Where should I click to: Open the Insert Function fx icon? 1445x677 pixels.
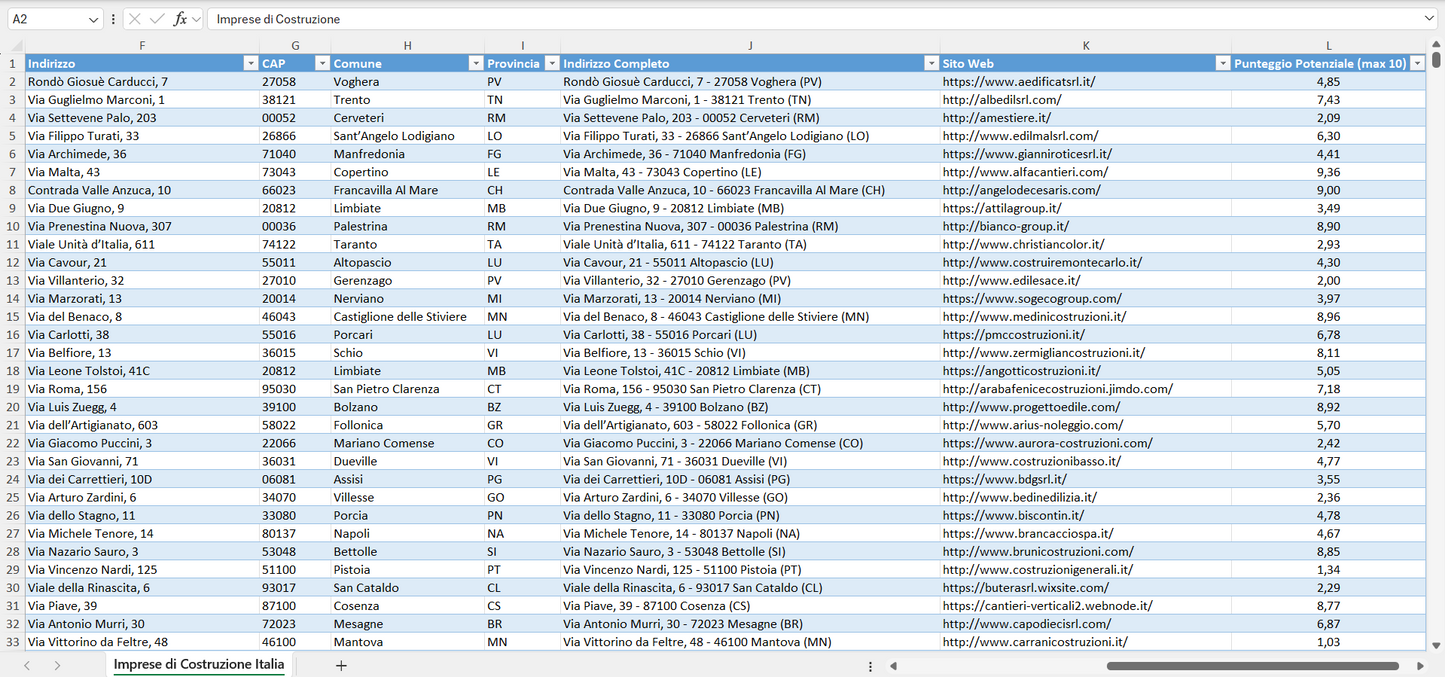179,18
